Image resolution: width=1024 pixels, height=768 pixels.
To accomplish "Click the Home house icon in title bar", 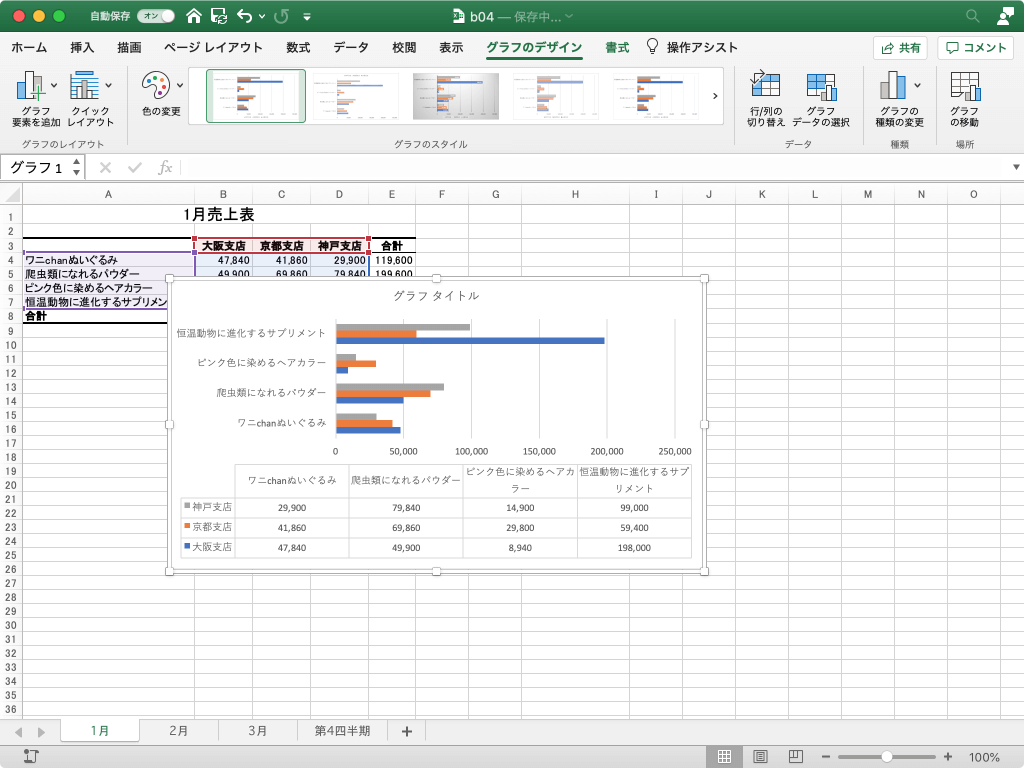I will tap(193, 16).
